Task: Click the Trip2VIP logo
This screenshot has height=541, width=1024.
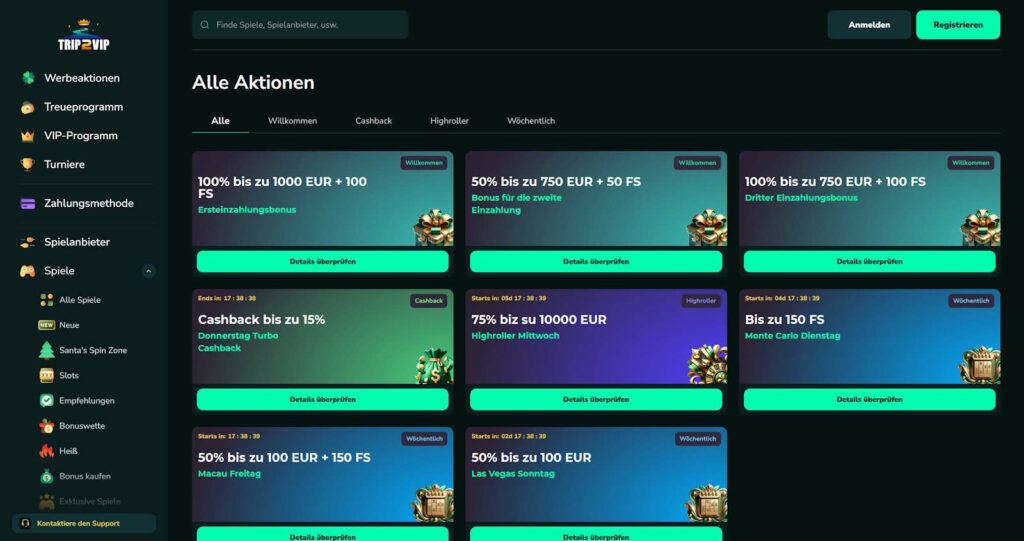Action: click(82, 35)
